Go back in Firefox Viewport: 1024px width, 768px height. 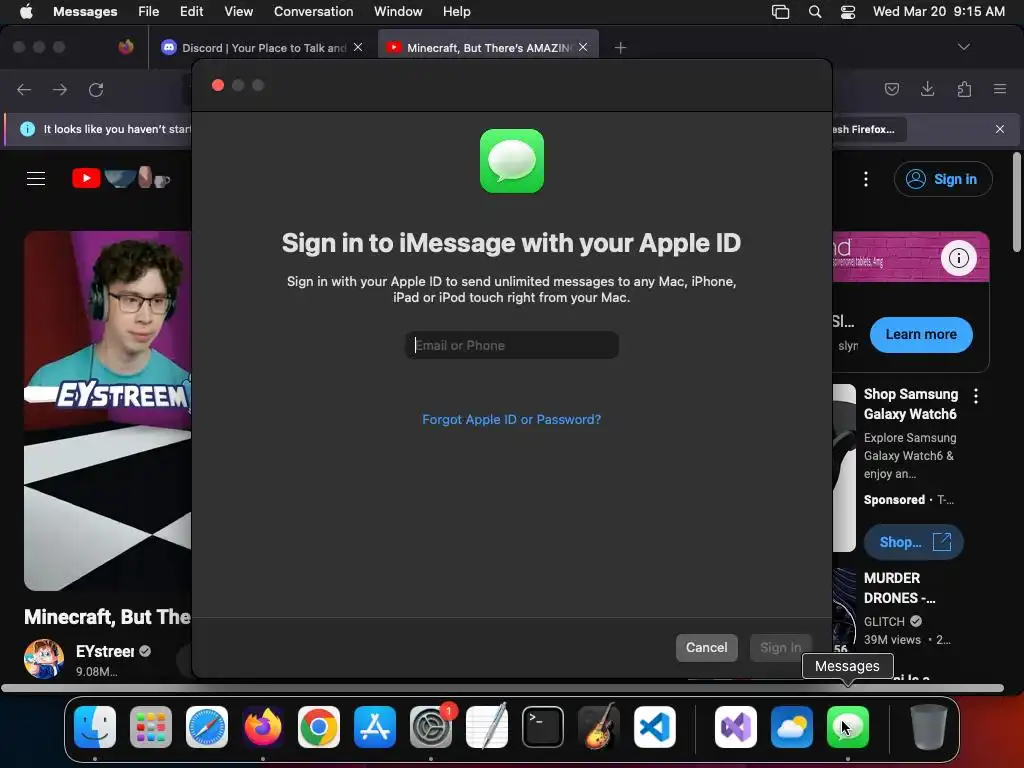[x=24, y=89]
